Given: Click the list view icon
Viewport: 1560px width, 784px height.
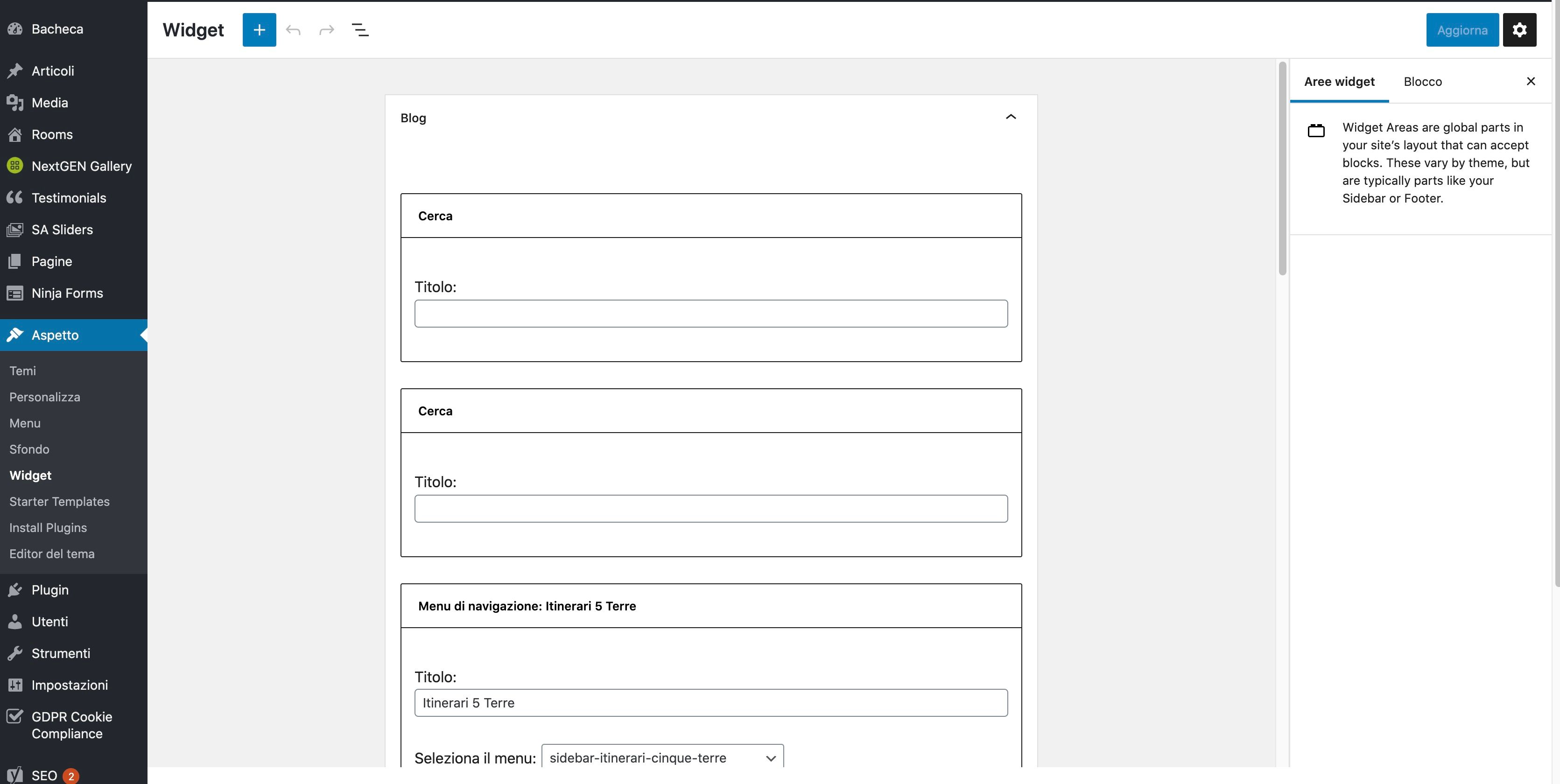Looking at the screenshot, I should (x=360, y=29).
